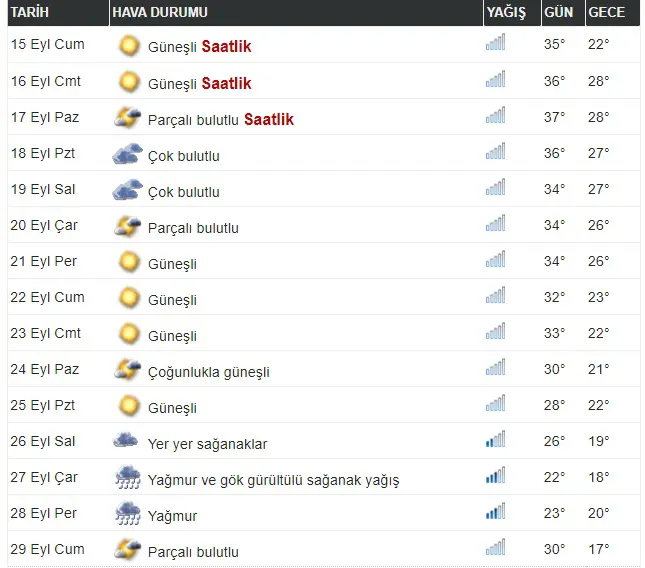
Task: Click the partly cloudy icon for 17 Eyl Paz
Action: pos(127,118)
